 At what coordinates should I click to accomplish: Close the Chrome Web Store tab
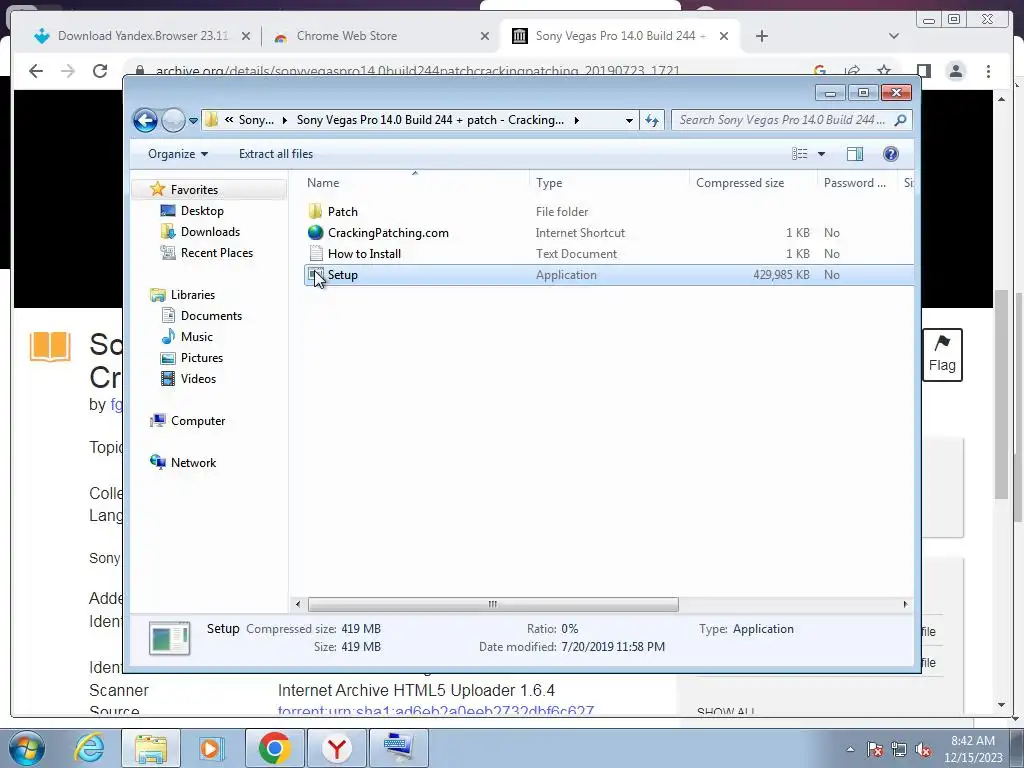pyautogui.click(x=485, y=36)
